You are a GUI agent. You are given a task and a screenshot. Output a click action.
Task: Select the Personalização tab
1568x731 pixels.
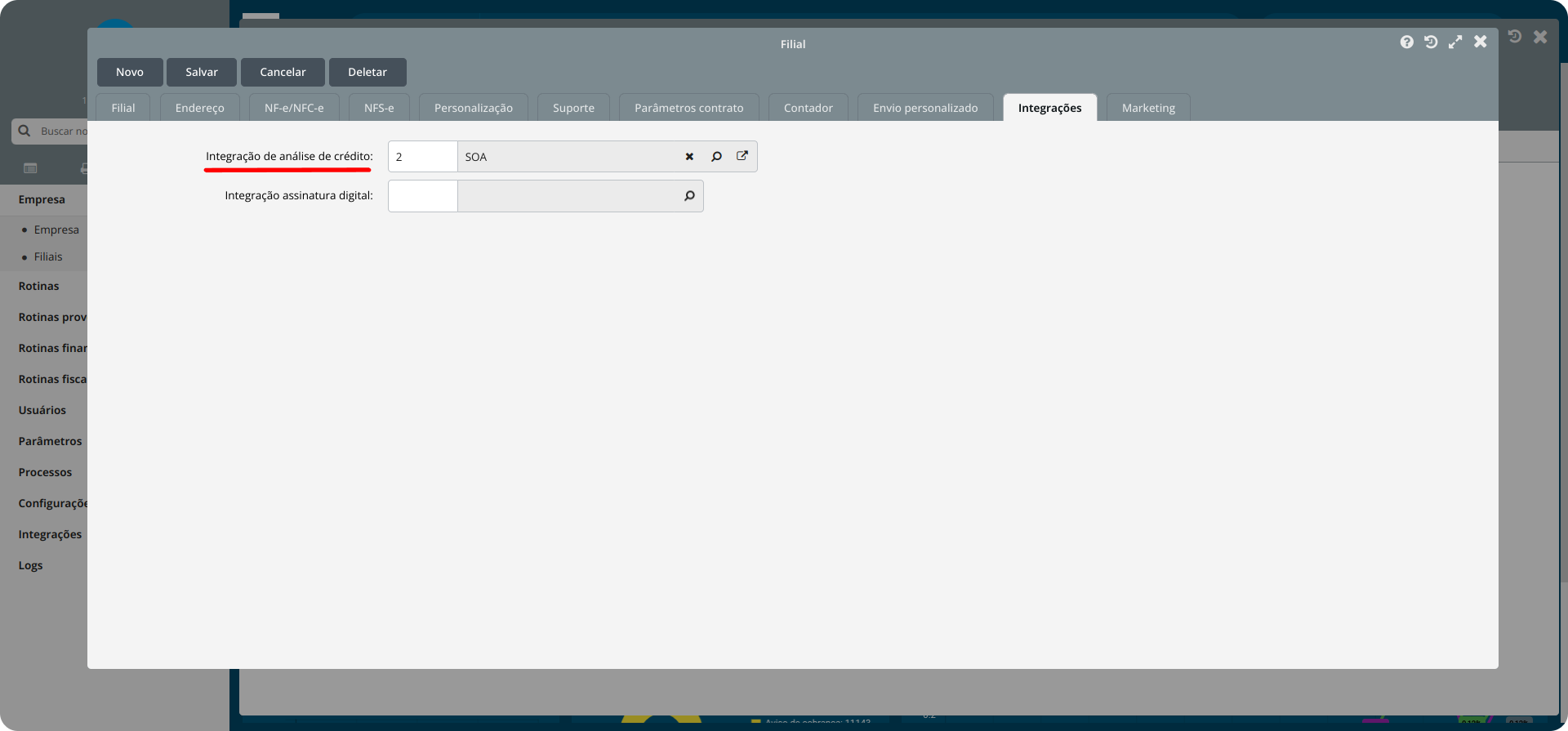pyautogui.click(x=474, y=108)
